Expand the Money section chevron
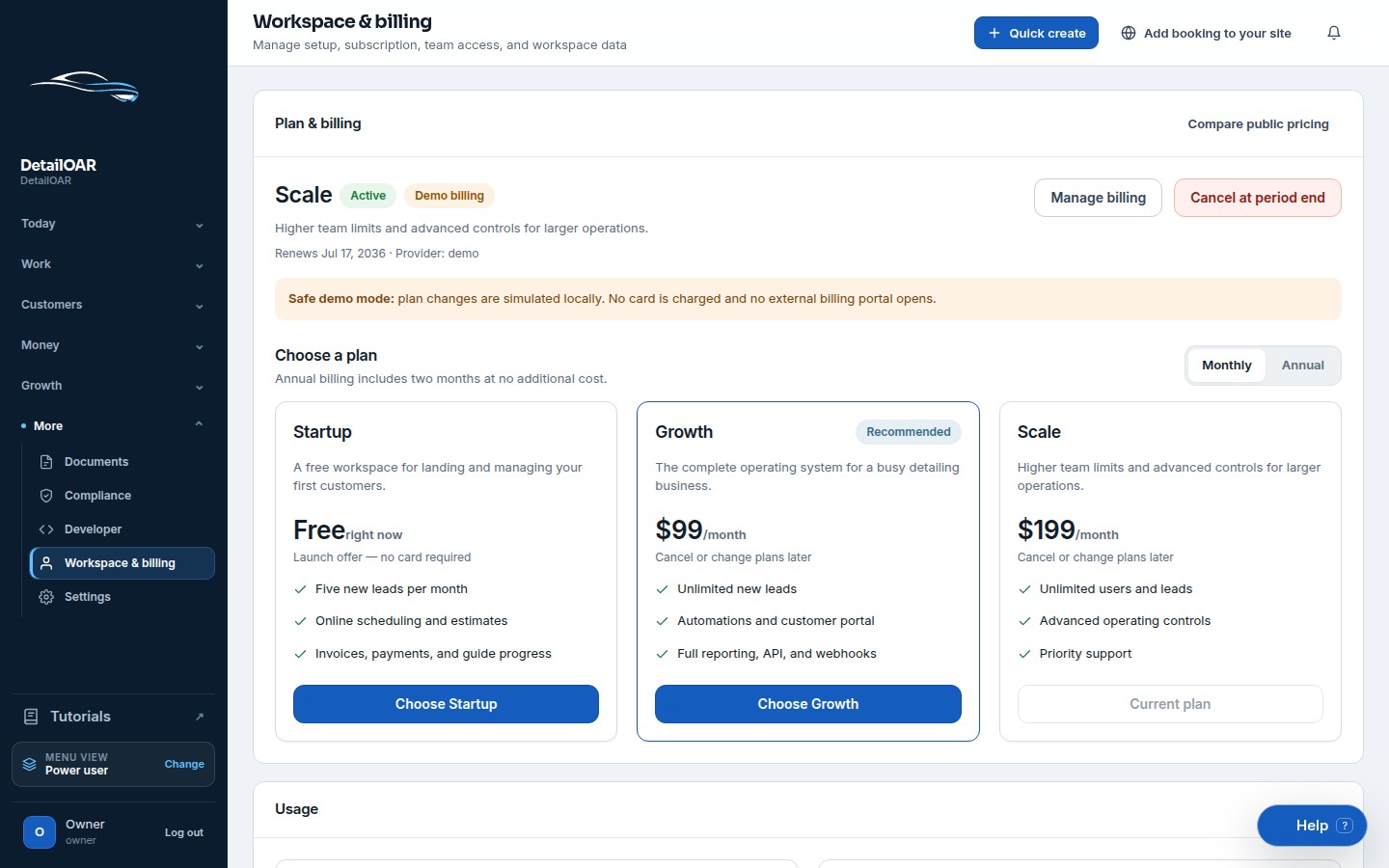This screenshot has height=868, width=1389. [200, 346]
